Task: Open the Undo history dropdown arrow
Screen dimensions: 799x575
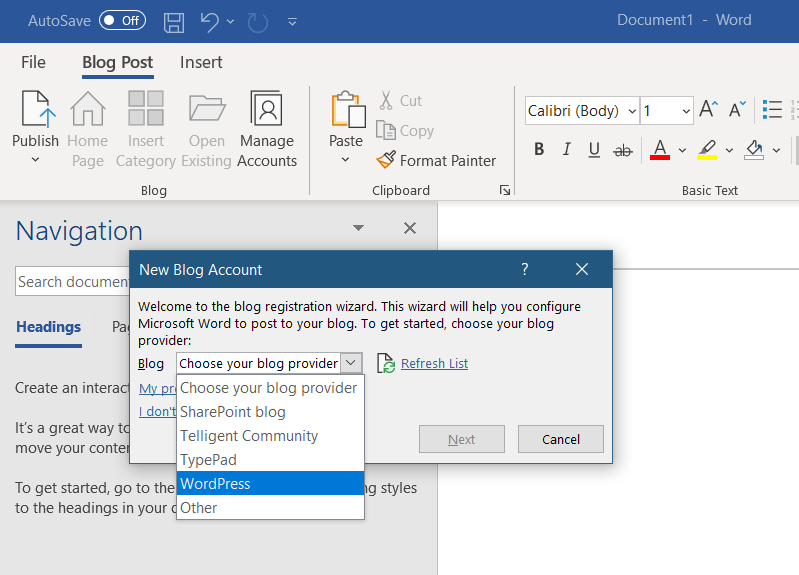Action: [230, 21]
